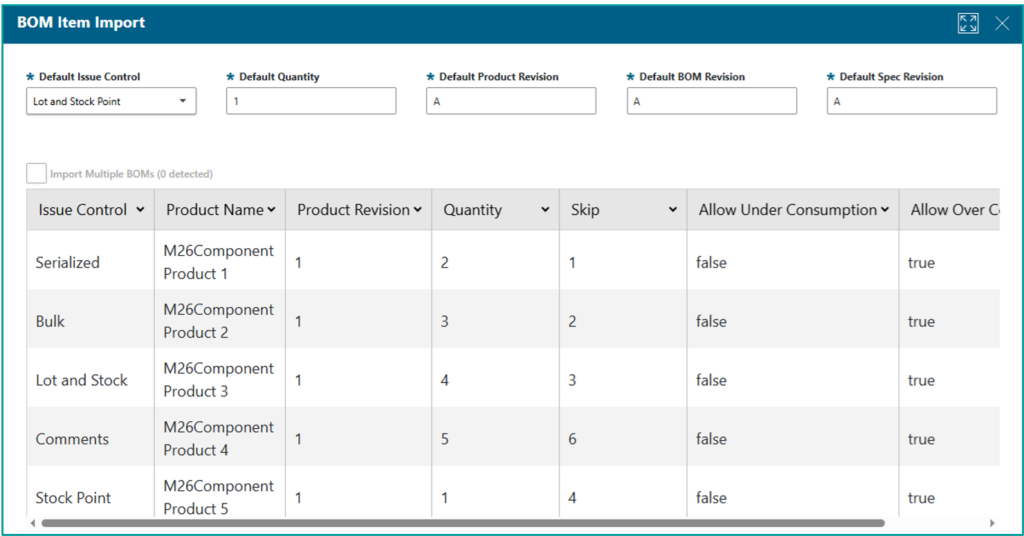Click the horizontal scrollbar thumb
Screen dimensions: 1024x536
460,523
